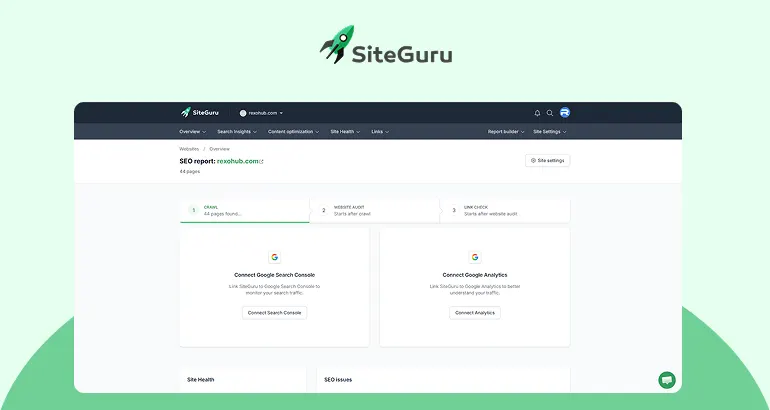Expand the rexohub.com site selector
770x410 pixels.
pyautogui.click(x=261, y=113)
